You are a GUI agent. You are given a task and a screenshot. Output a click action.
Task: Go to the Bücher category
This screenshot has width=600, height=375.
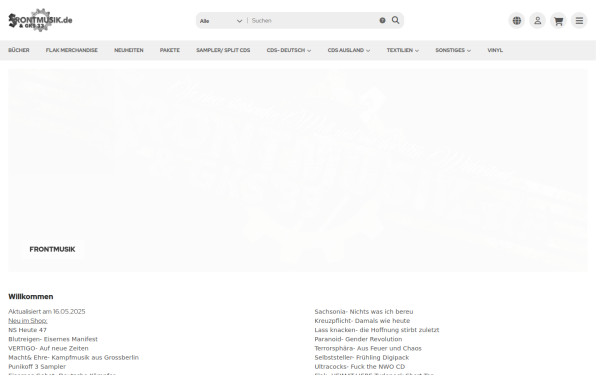pos(19,50)
